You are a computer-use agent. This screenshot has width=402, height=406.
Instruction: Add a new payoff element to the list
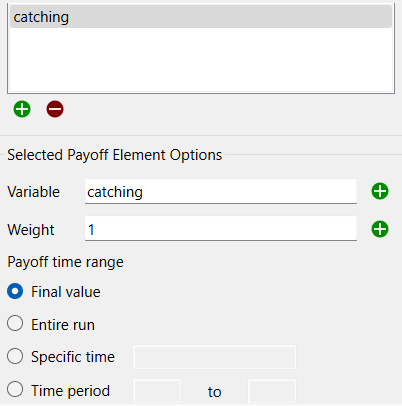click(x=22, y=109)
